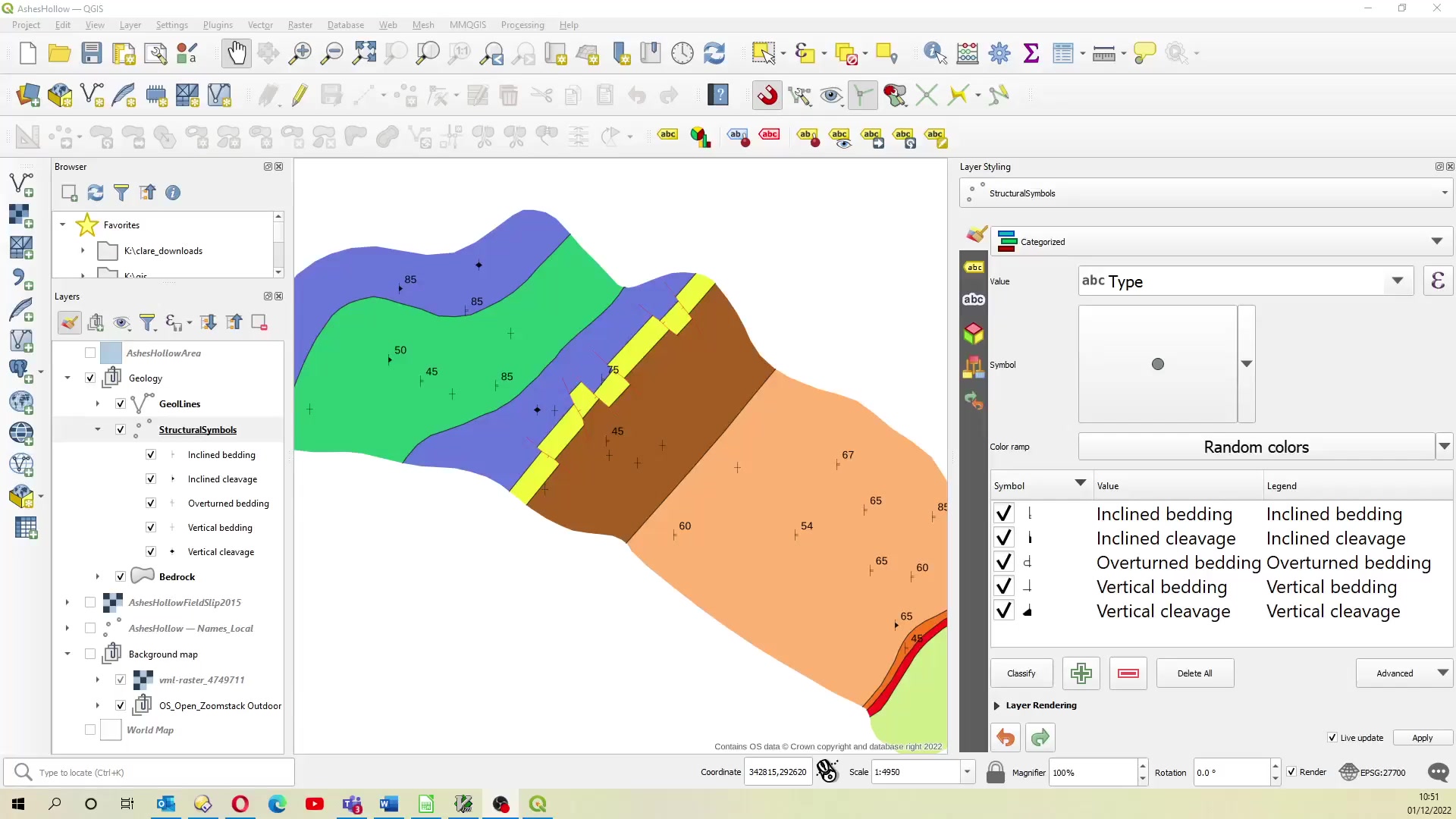Enable snapping with the magnet icon

point(767,95)
